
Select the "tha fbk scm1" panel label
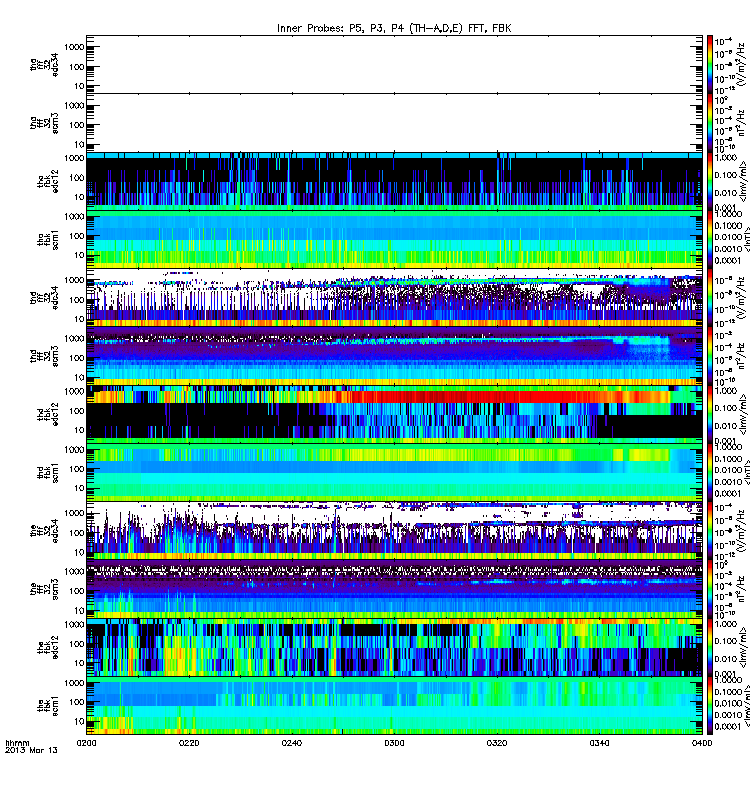click(48, 239)
